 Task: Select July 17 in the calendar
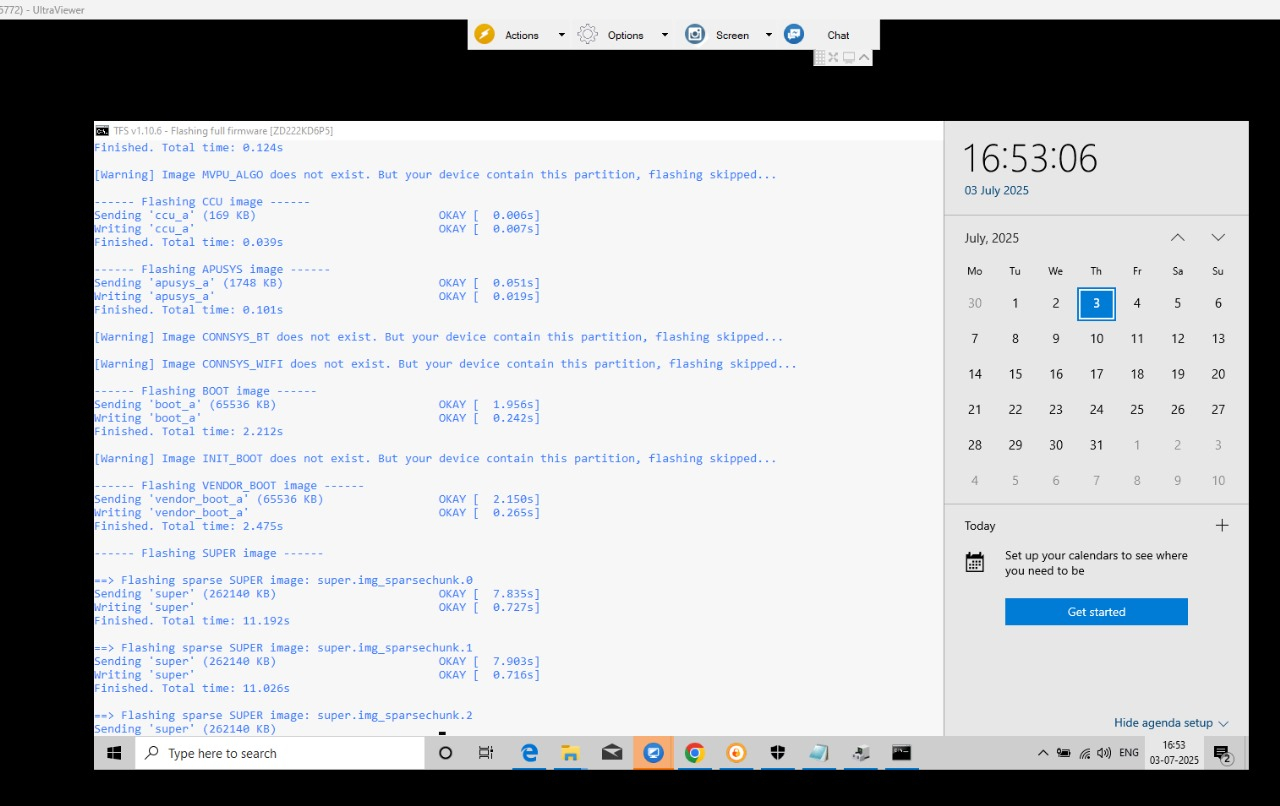coord(1096,374)
